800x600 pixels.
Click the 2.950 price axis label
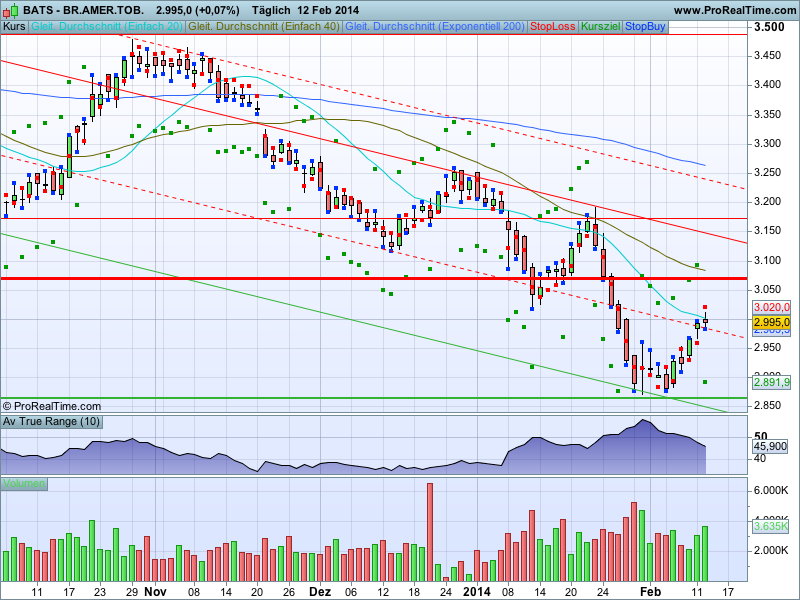click(767, 347)
